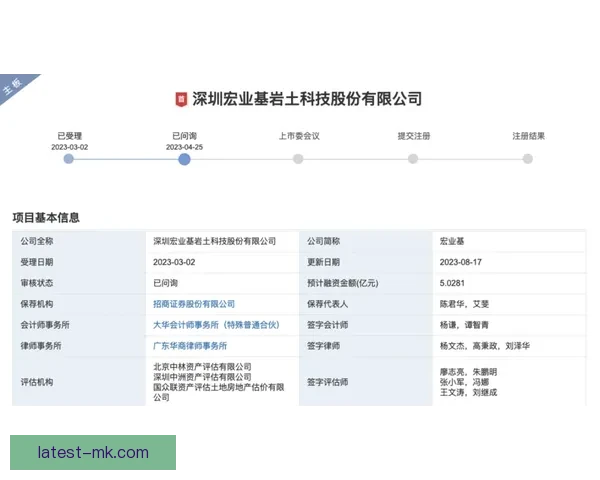This screenshot has width=600, height=480.
Task: Click the 公司全称 row label
Action: (x=37, y=241)
